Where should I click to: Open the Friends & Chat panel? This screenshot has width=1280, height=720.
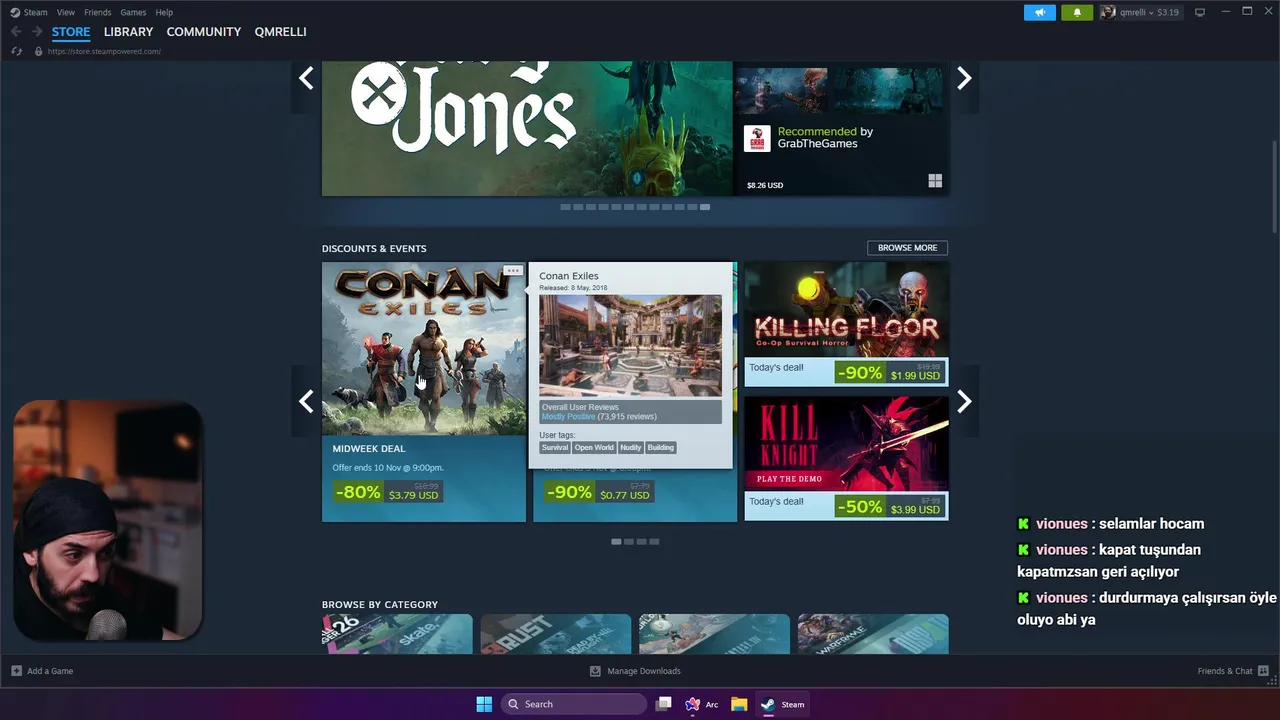(1225, 671)
